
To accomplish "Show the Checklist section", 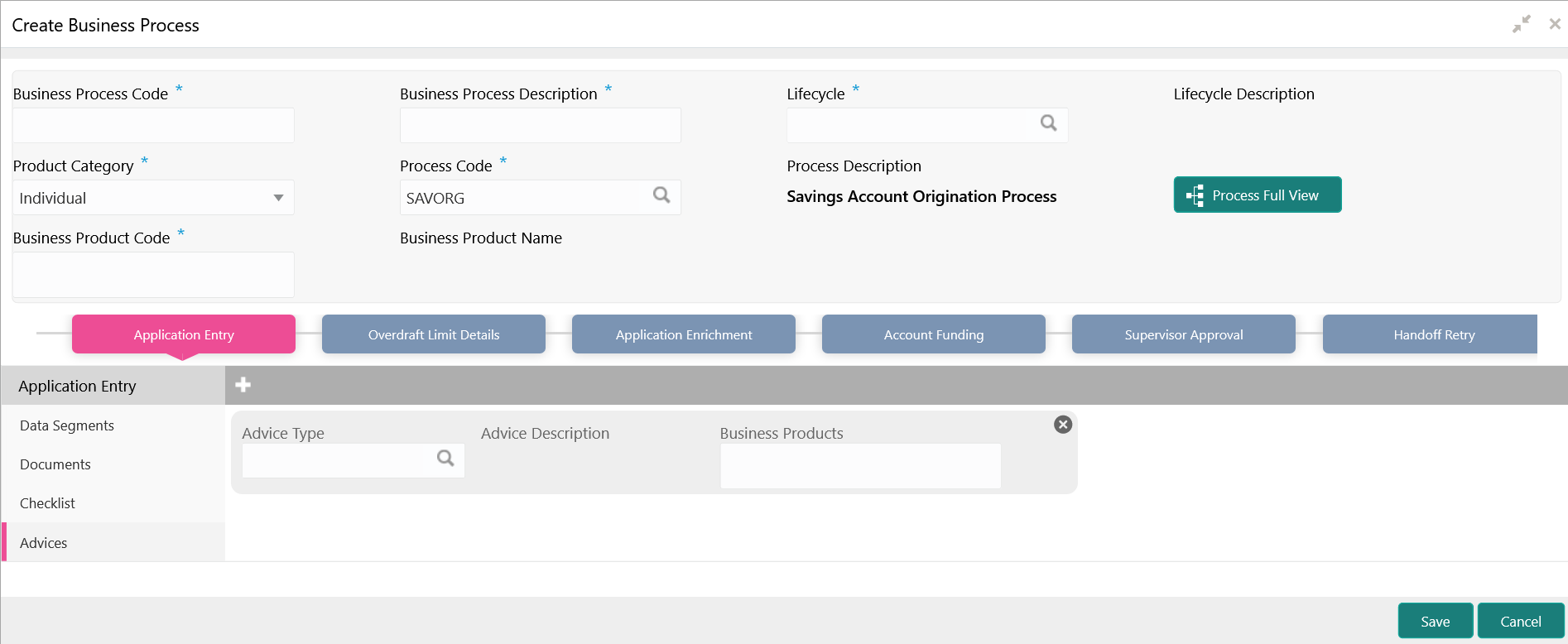I will tap(47, 503).
